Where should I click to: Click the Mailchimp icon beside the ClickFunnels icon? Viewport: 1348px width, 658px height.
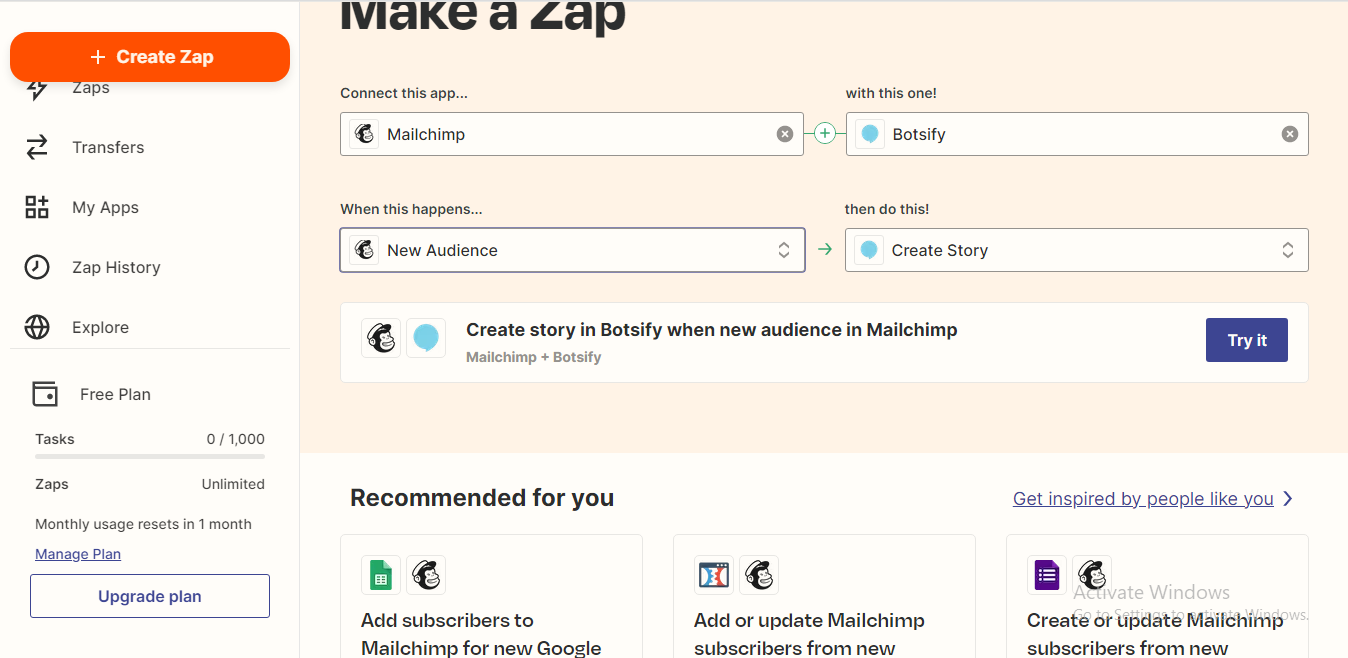tap(759, 575)
